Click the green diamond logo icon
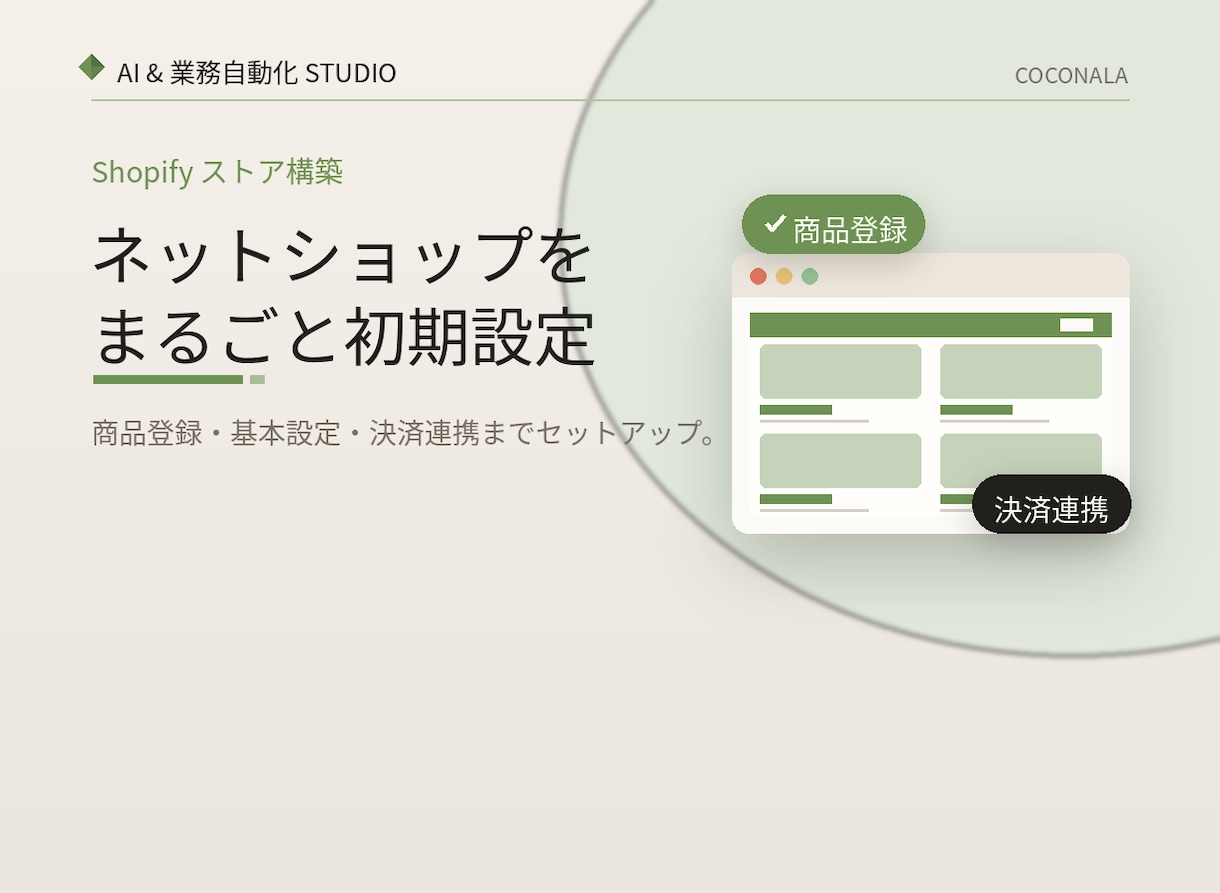This screenshot has width=1220, height=893. (x=91, y=67)
